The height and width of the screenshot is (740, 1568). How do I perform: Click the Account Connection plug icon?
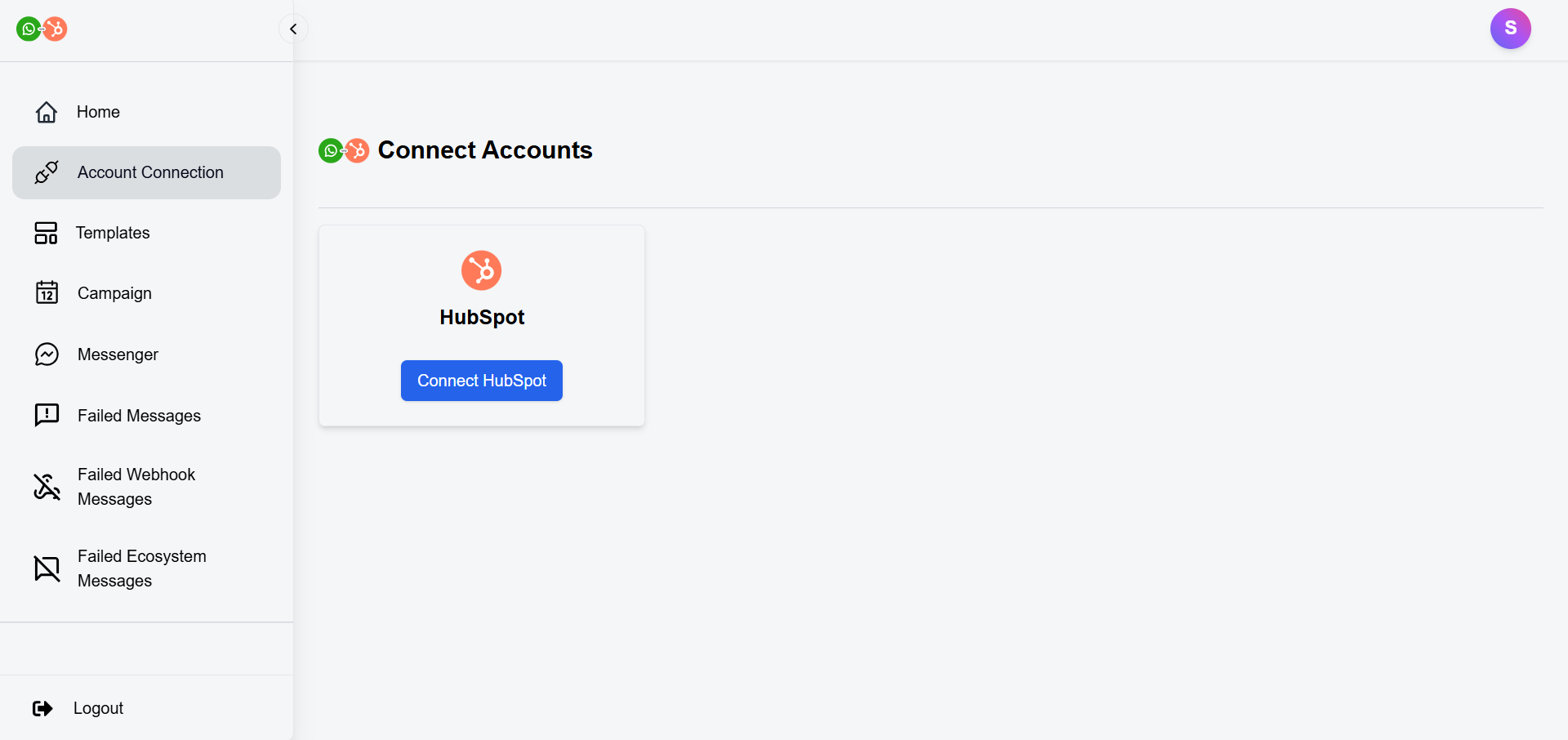click(47, 172)
